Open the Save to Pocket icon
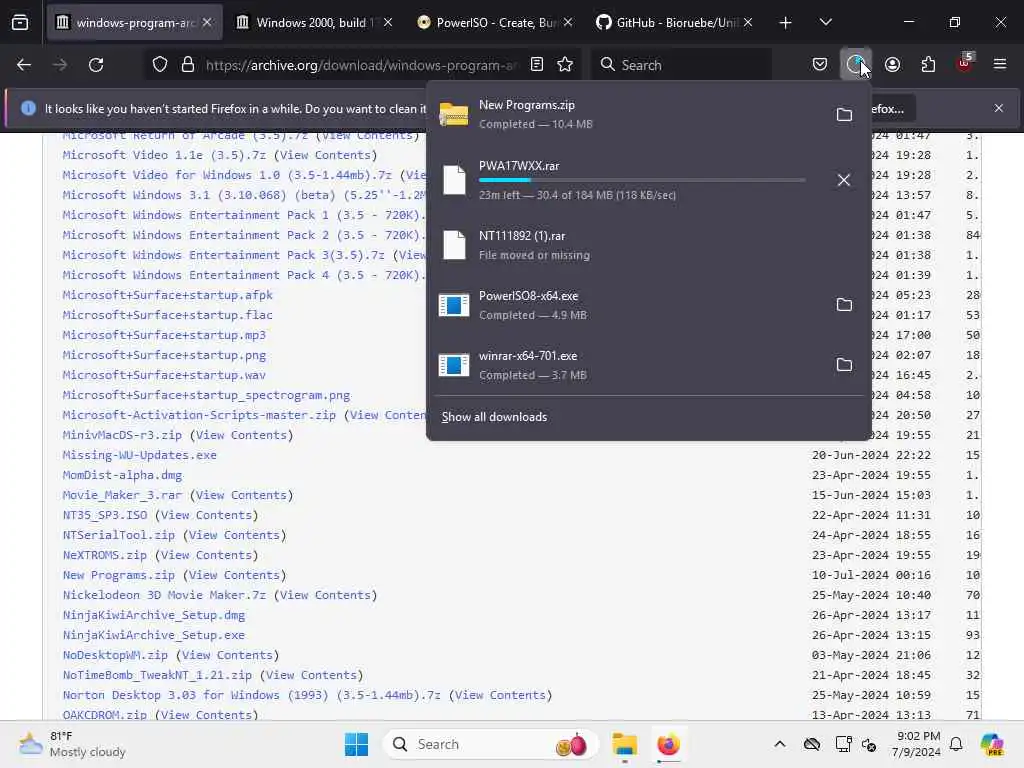Viewport: 1024px width, 768px height. (x=820, y=65)
